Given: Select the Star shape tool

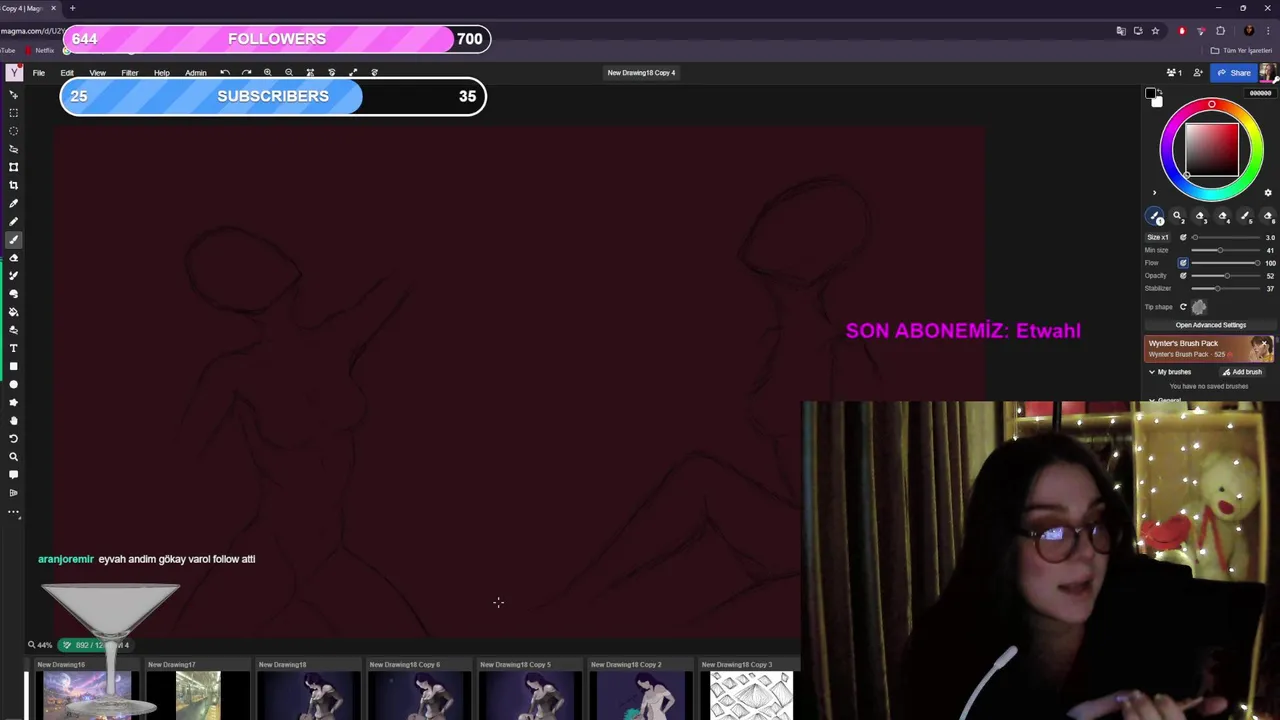Looking at the screenshot, I should (14, 402).
